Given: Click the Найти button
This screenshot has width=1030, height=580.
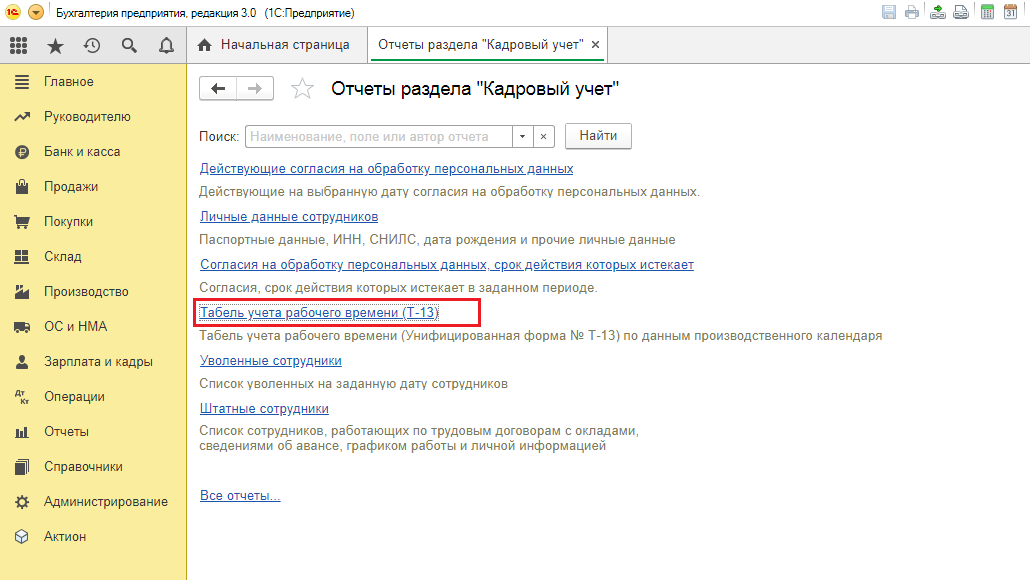Looking at the screenshot, I should pyautogui.click(x=598, y=136).
